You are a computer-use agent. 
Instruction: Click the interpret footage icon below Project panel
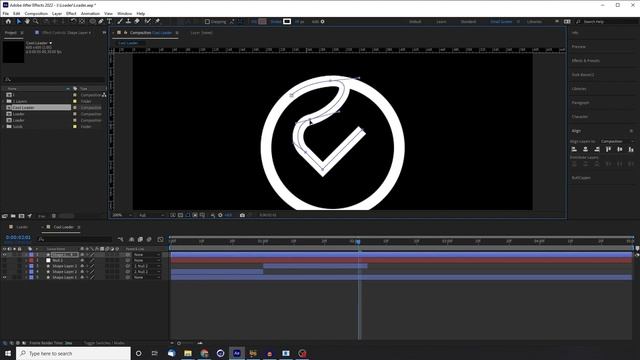(5, 216)
